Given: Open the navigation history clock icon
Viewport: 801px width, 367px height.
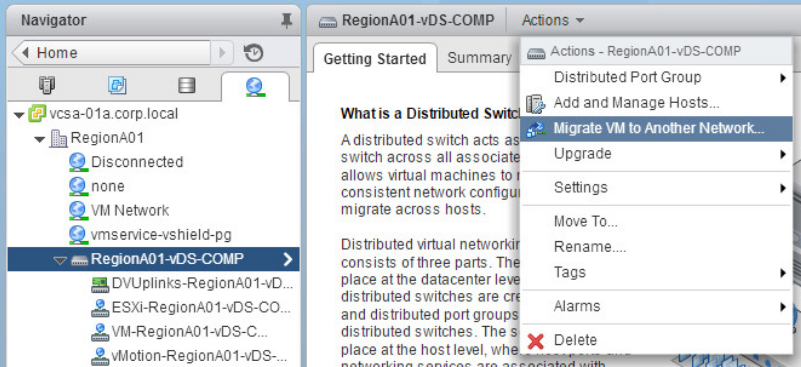Looking at the screenshot, I should coord(253,53).
